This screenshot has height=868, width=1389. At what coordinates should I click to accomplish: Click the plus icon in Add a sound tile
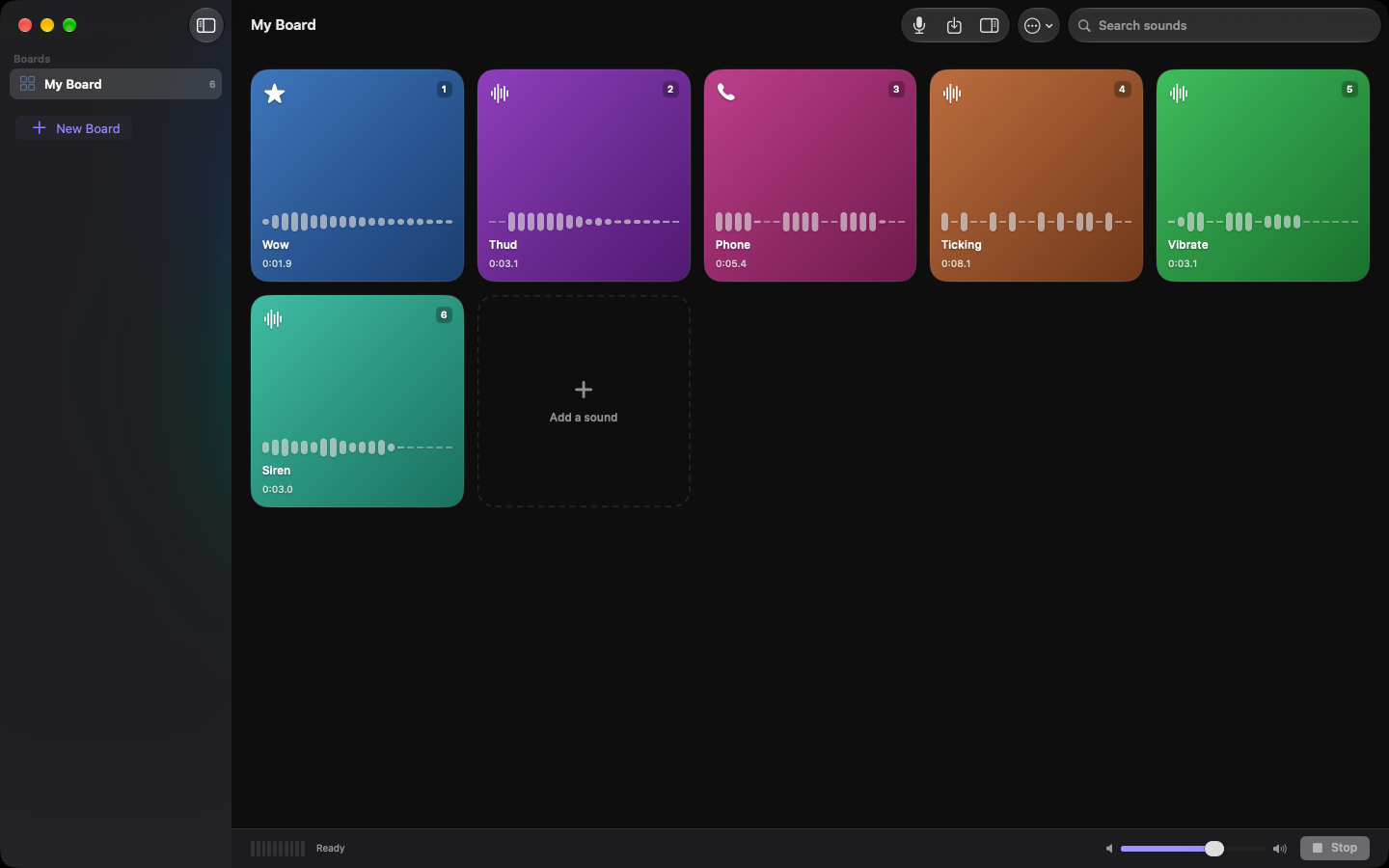[584, 390]
